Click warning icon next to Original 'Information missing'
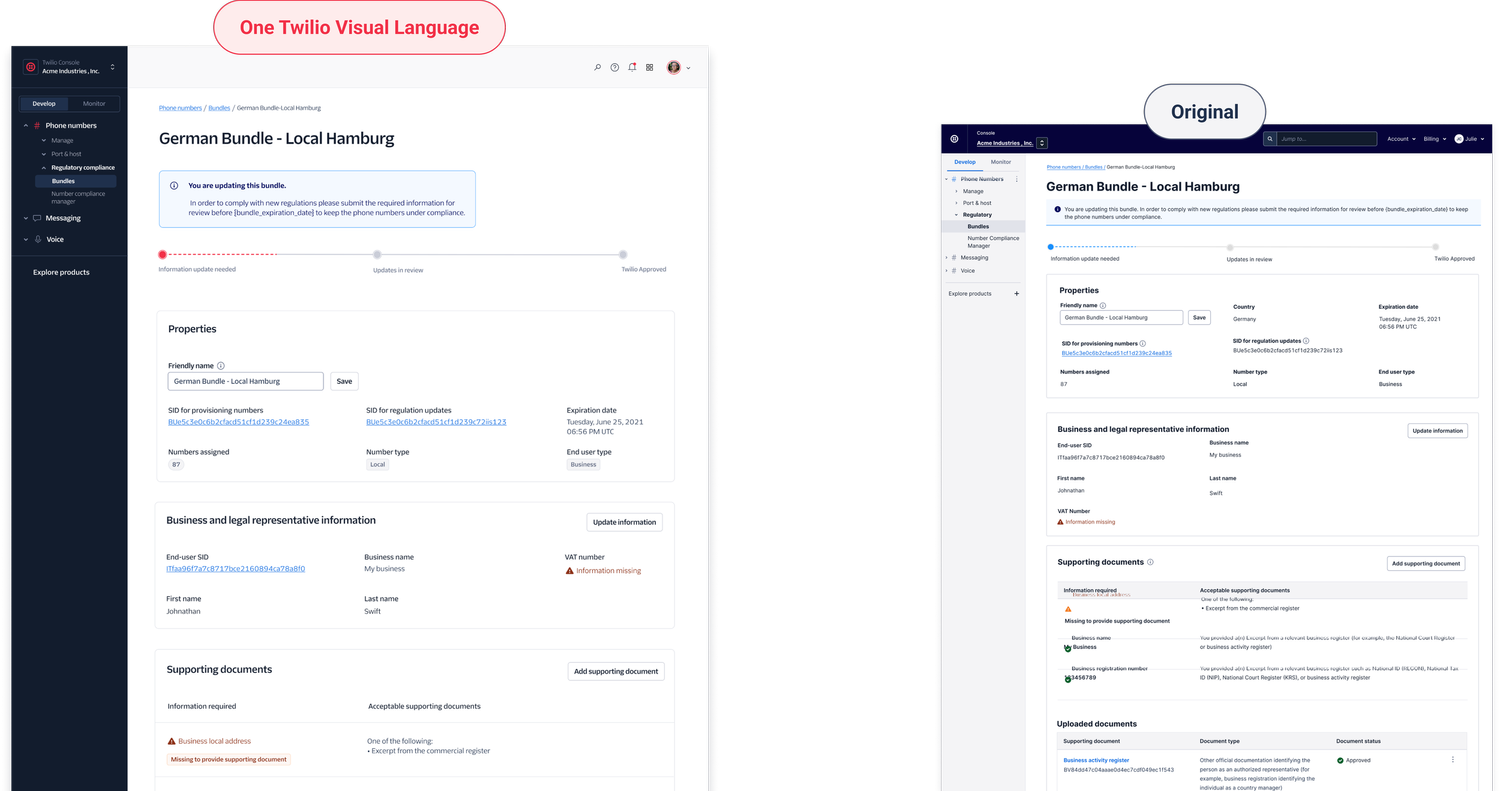The width and height of the screenshot is (1500, 791). 1061,522
